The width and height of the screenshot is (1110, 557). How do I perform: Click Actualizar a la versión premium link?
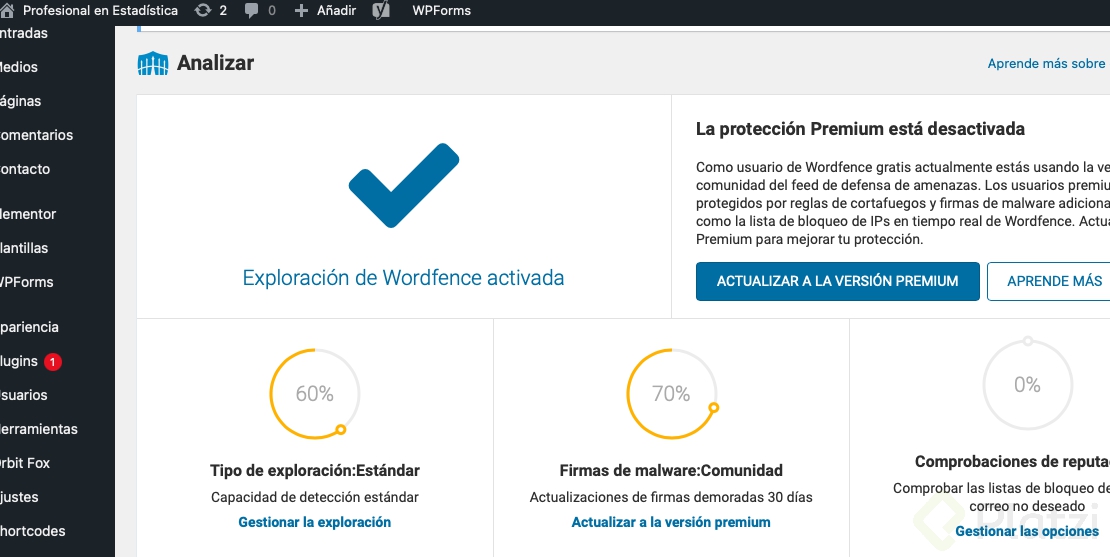(671, 522)
